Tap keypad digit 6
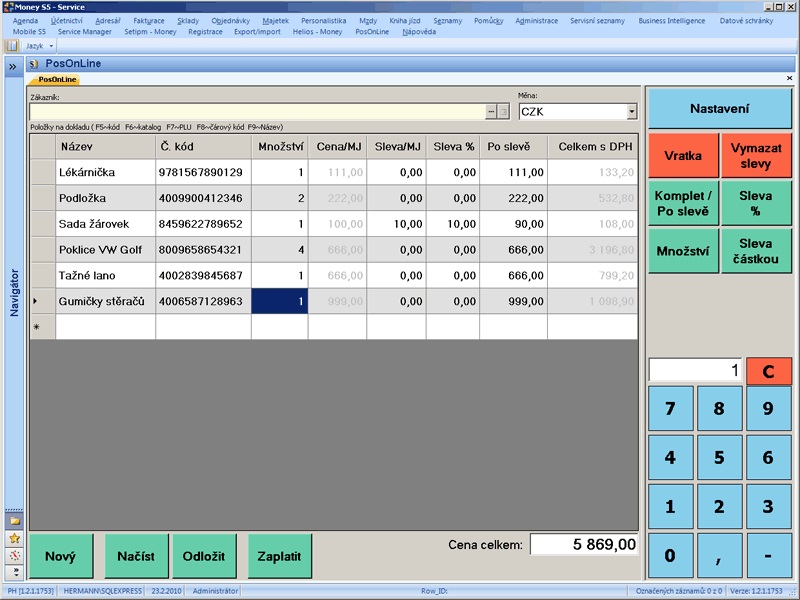The height and width of the screenshot is (600, 800). pos(768,457)
